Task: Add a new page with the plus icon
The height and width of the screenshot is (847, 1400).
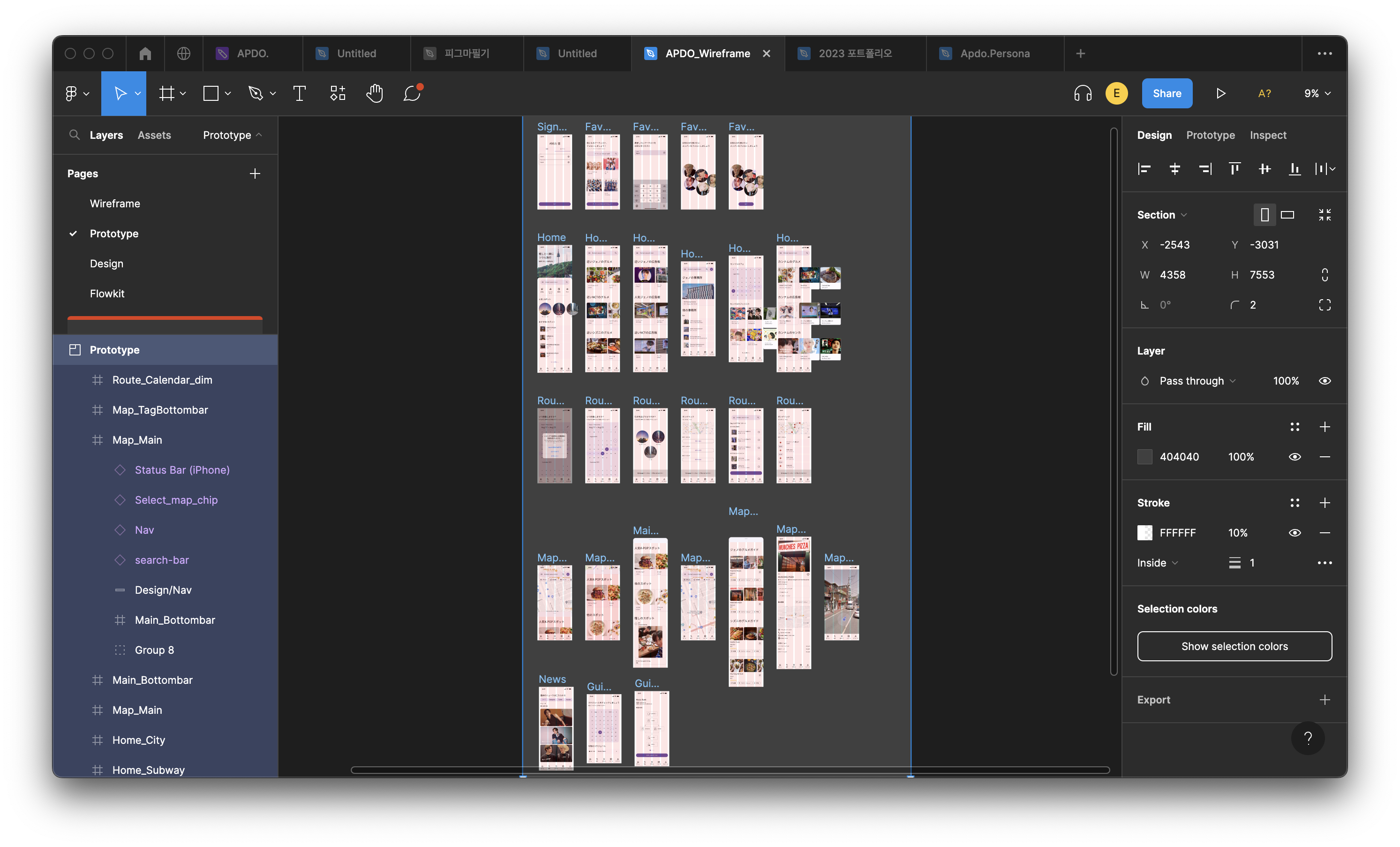Action: (x=255, y=174)
